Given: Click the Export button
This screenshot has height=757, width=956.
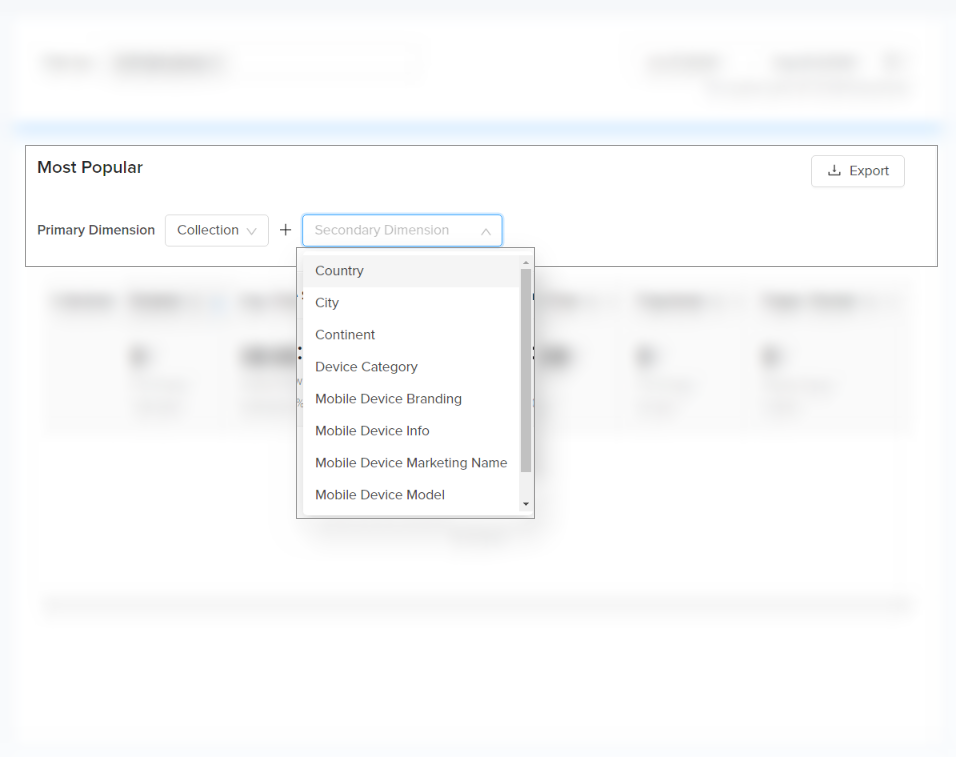Looking at the screenshot, I should click(x=857, y=171).
